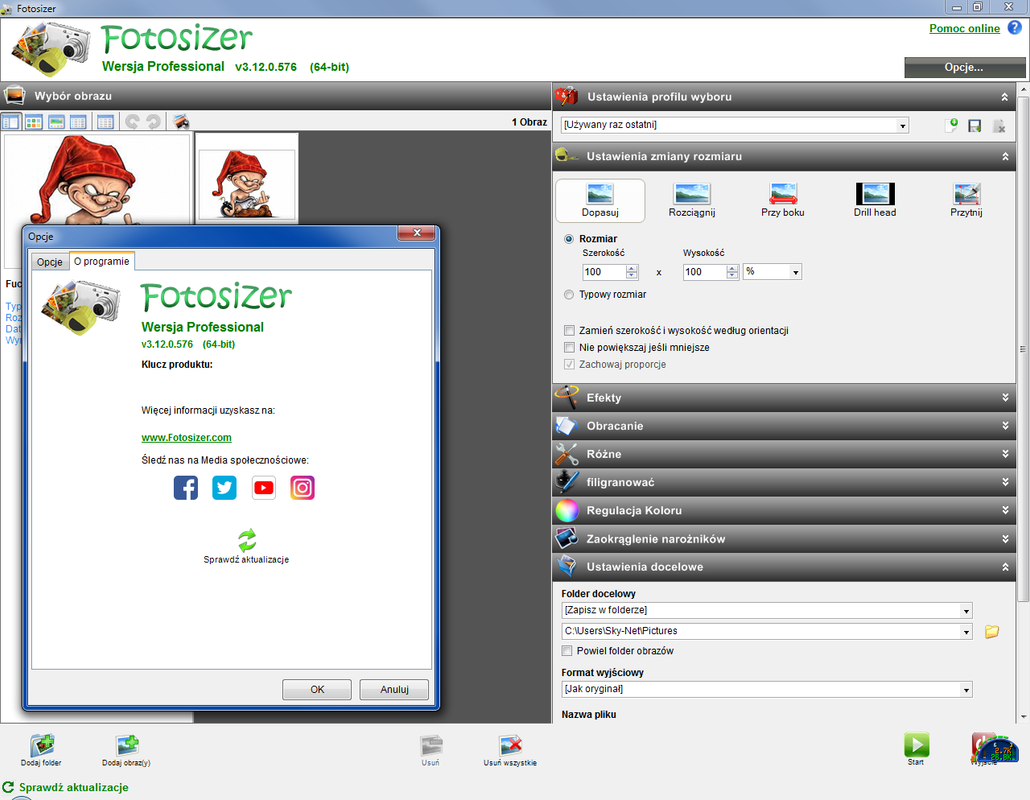This screenshot has height=800, width=1030.
Task: Select the Typowy rozmiar radio button
Action: tap(569, 295)
